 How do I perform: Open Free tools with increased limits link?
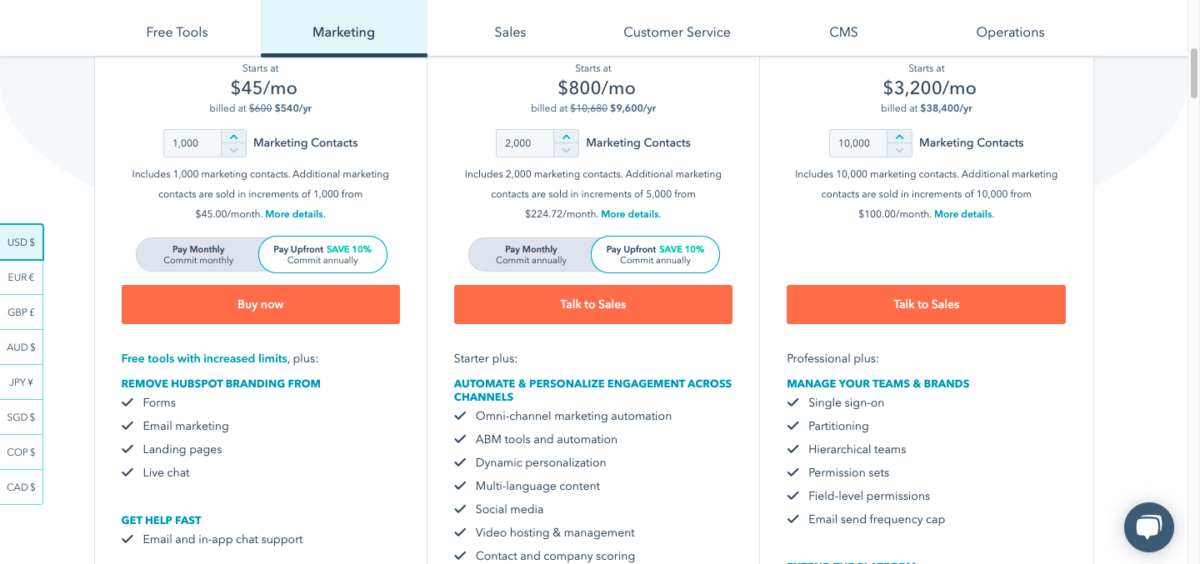tap(204, 358)
